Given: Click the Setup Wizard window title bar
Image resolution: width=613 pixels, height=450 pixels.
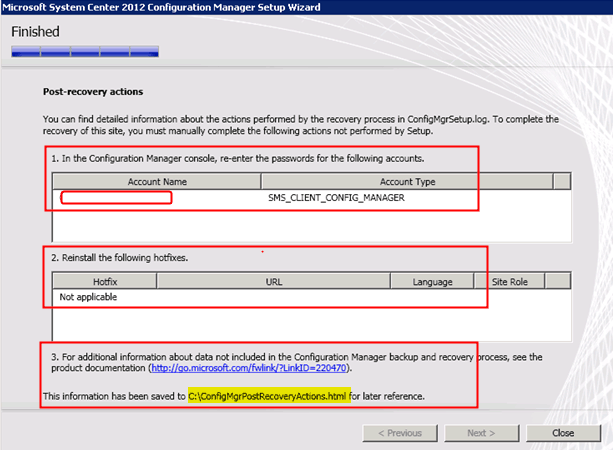Looking at the screenshot, I should pyautogui.click(x=306, y=7).
